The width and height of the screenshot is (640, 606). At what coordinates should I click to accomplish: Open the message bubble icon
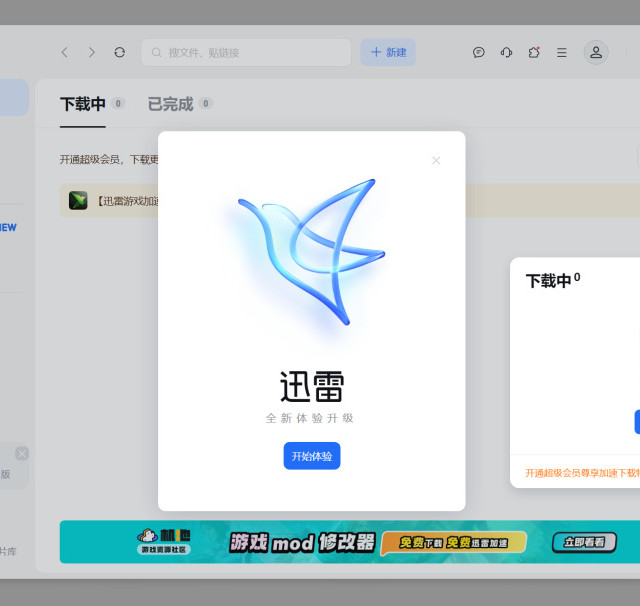pyautogui.click(x=478, y=52)
